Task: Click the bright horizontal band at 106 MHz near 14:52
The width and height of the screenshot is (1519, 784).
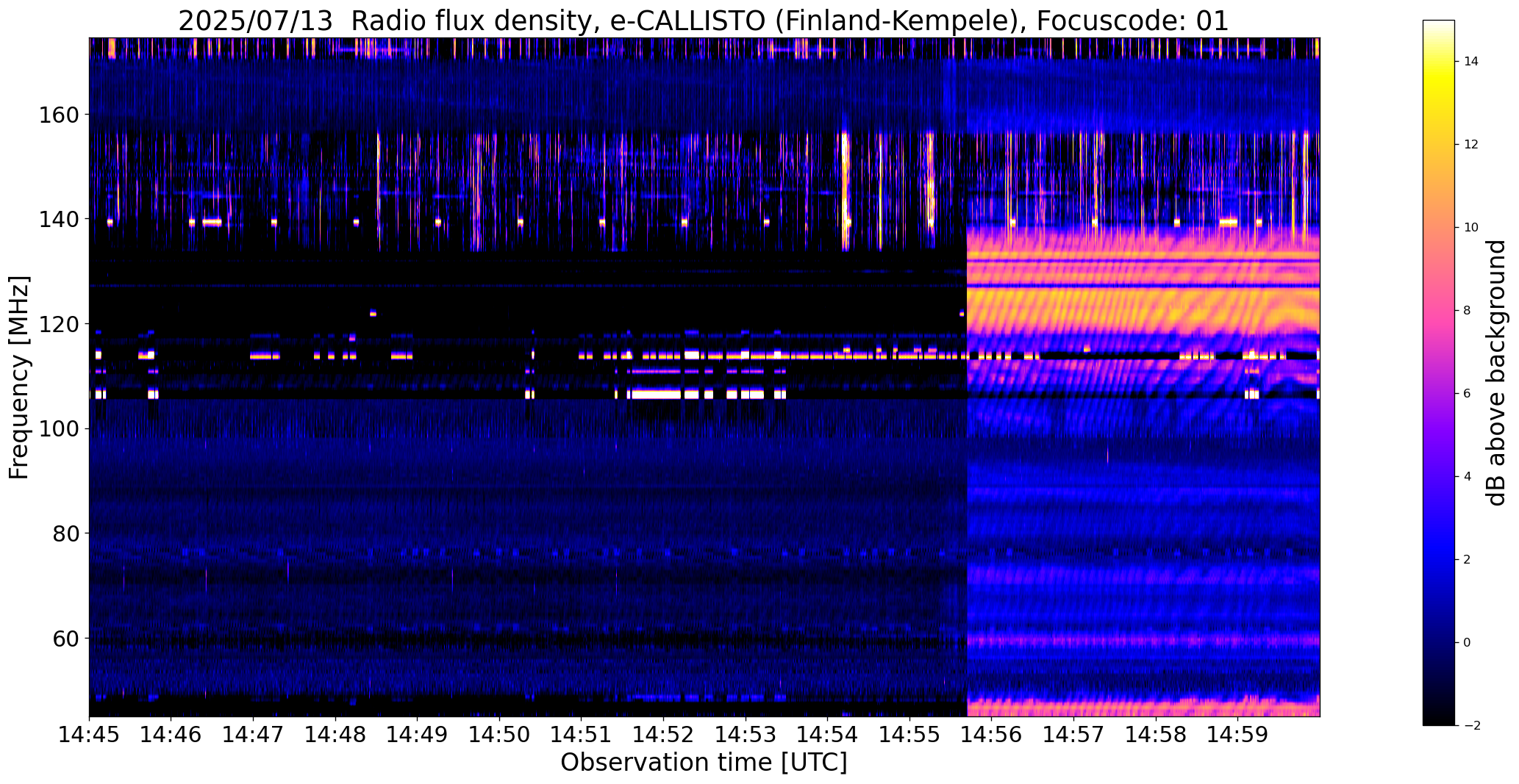Action: coord(657,394)
